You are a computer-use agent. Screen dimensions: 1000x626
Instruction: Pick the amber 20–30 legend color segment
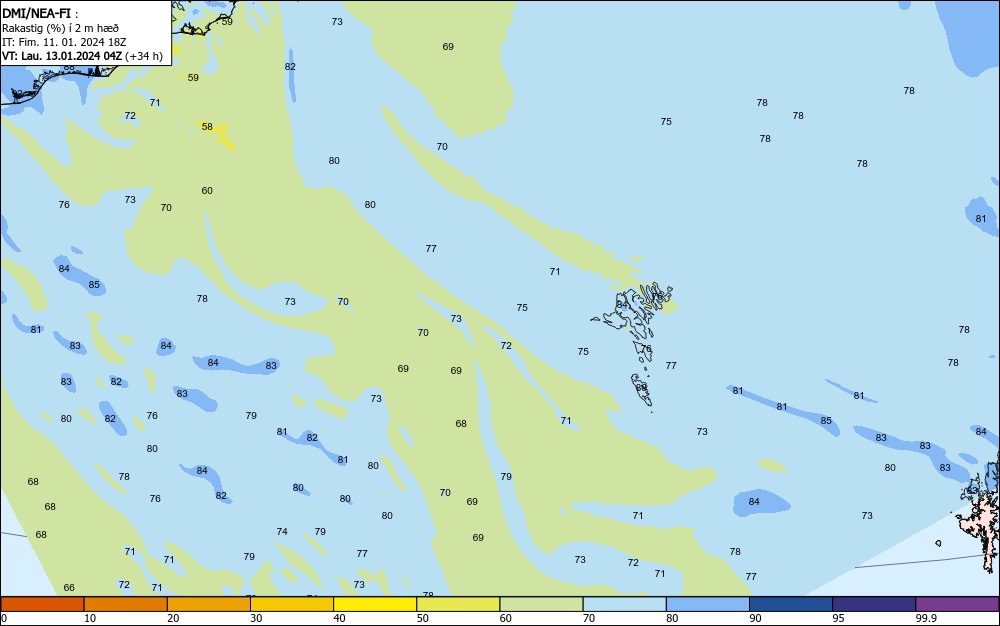(x=209, y=604)
